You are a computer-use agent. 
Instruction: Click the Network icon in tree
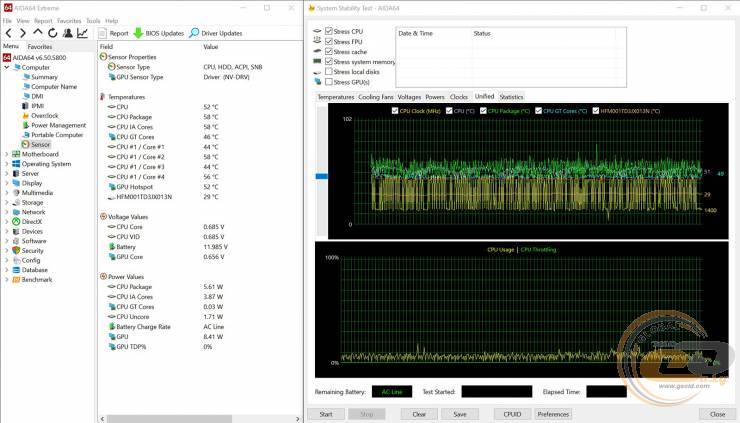pyautogui.click(x=16, y=212)
